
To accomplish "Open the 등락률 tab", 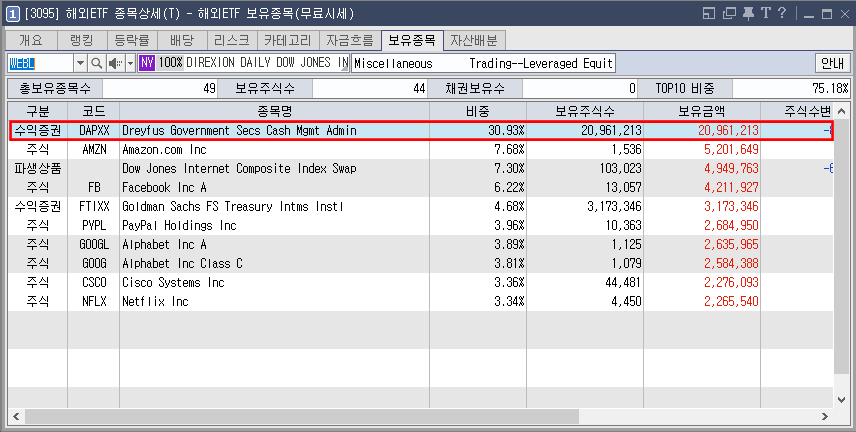I will click(x=132, y=40).
